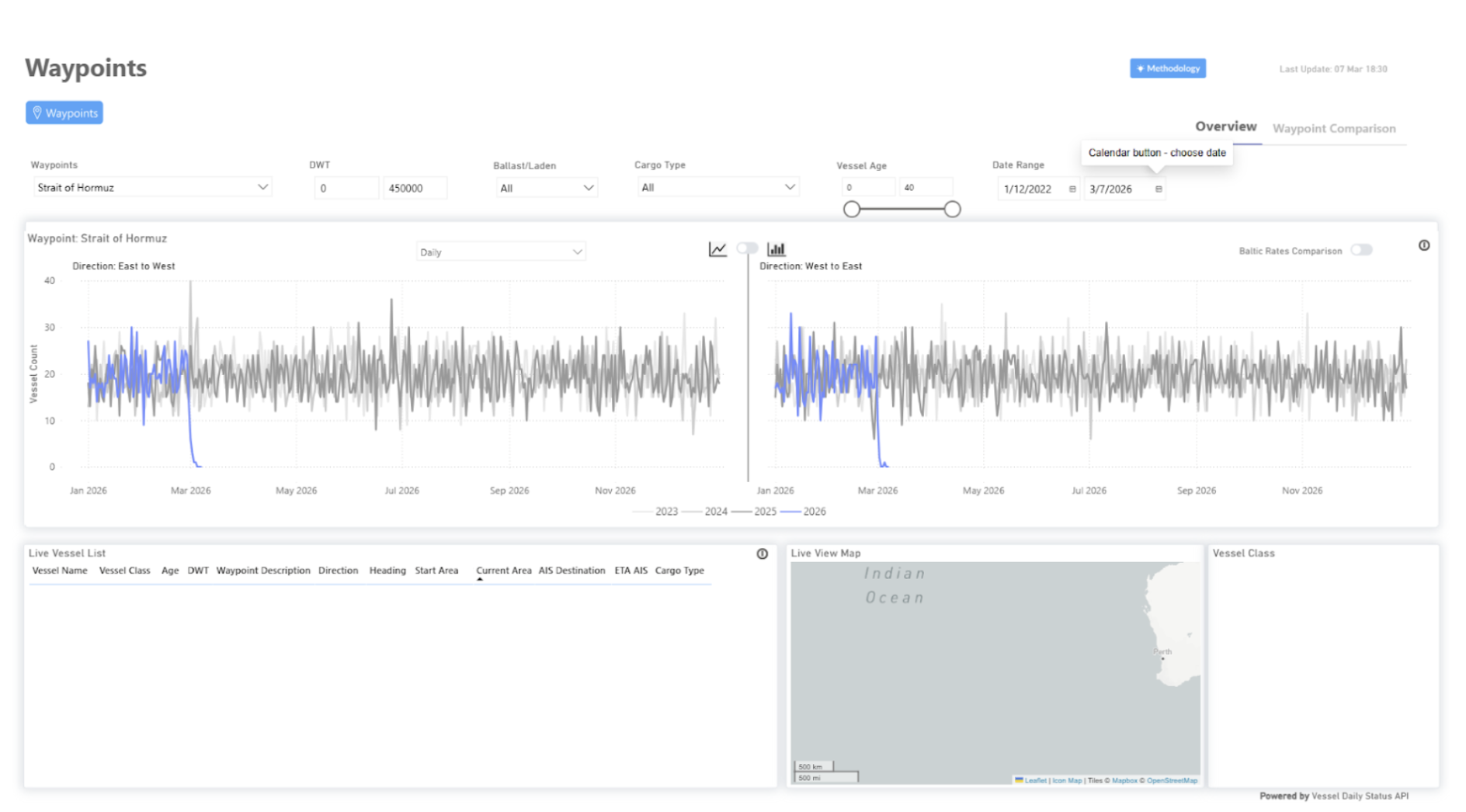Sort by the DWT column header
1466x812 pixels.
pos(198,570)
